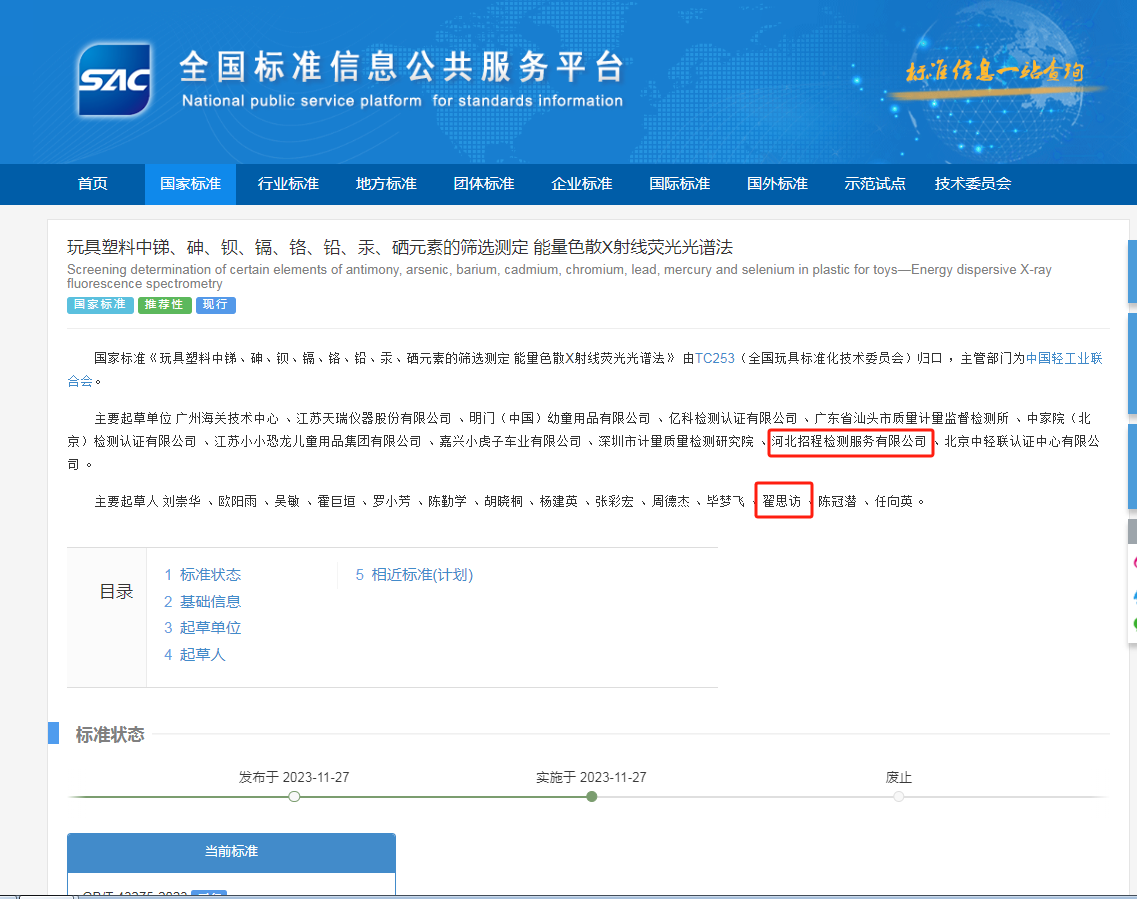1137x899 pixels.
Task: Go to the 技术委员会 tab
Action: [972, 184]
